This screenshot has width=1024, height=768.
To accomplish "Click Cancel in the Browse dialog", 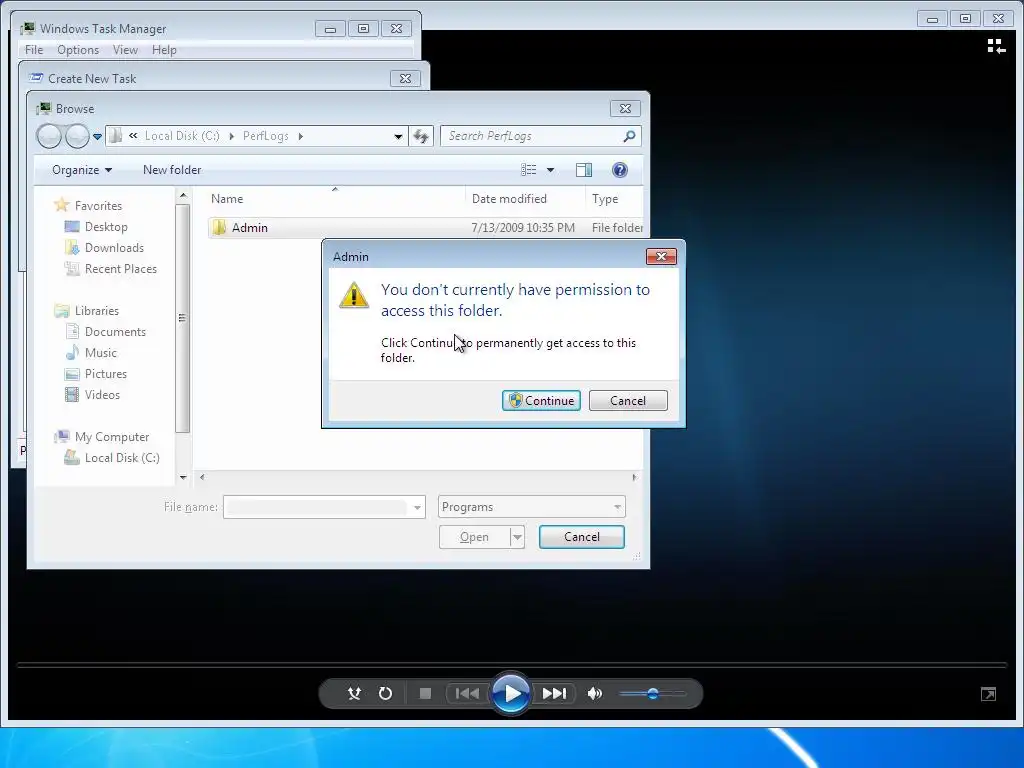I will [x=581, y=537].
